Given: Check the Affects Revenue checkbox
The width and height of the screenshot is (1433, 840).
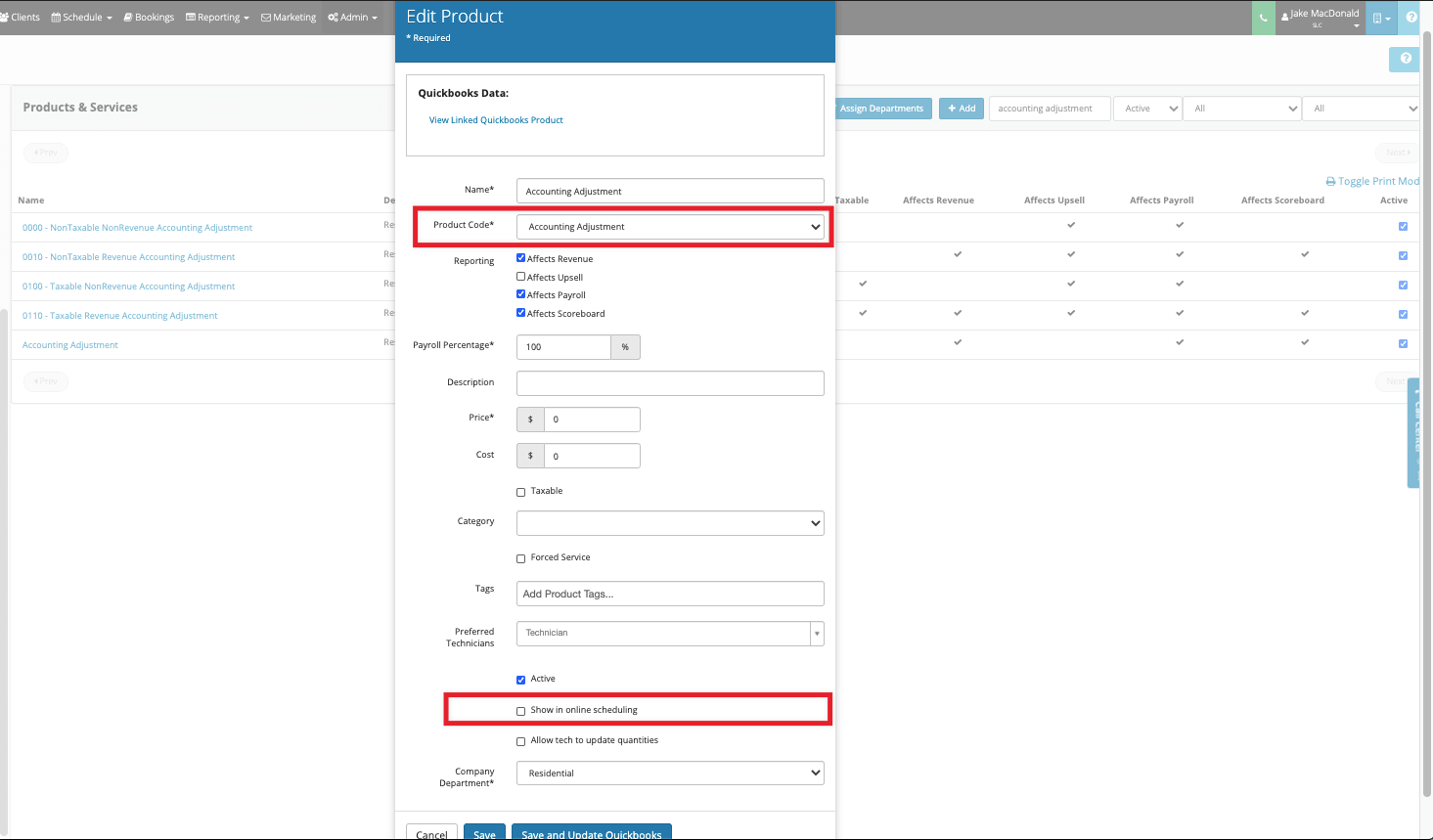Looking at the screenshot, I should pos(520,258).
